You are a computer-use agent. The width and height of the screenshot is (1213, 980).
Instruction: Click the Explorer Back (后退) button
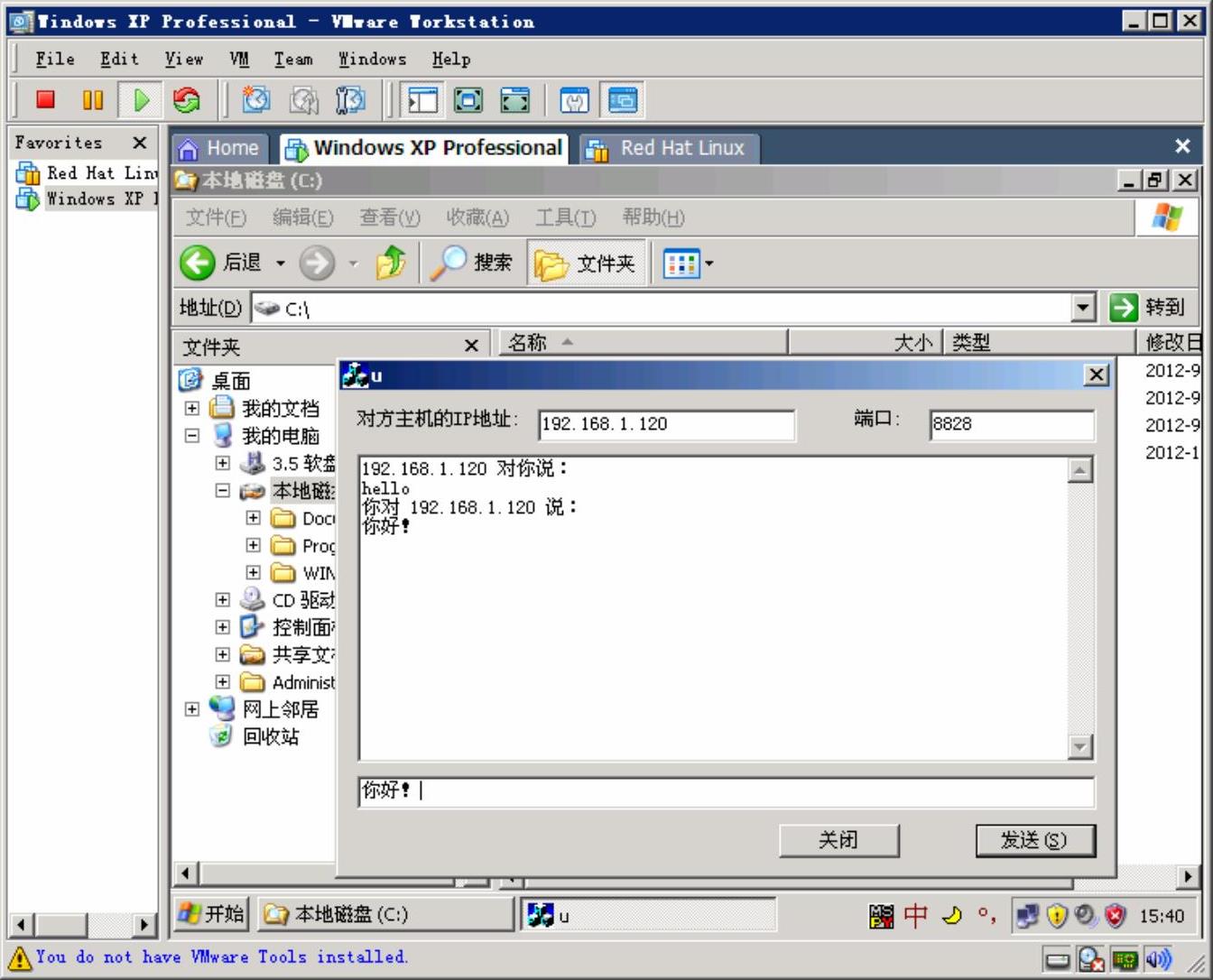pos(222,263)
